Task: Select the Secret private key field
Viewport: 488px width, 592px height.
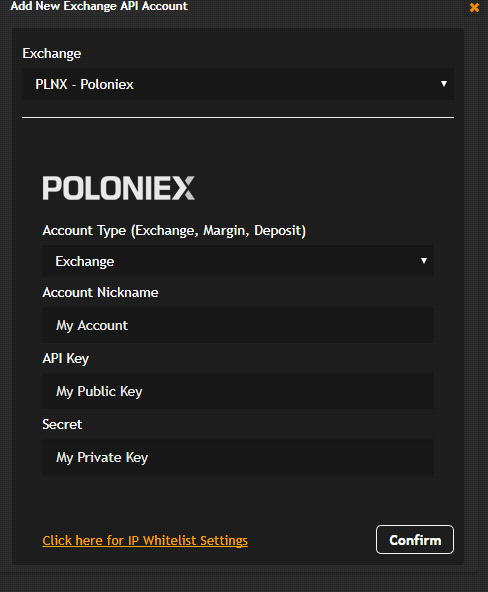Action: tap(238, 457)
